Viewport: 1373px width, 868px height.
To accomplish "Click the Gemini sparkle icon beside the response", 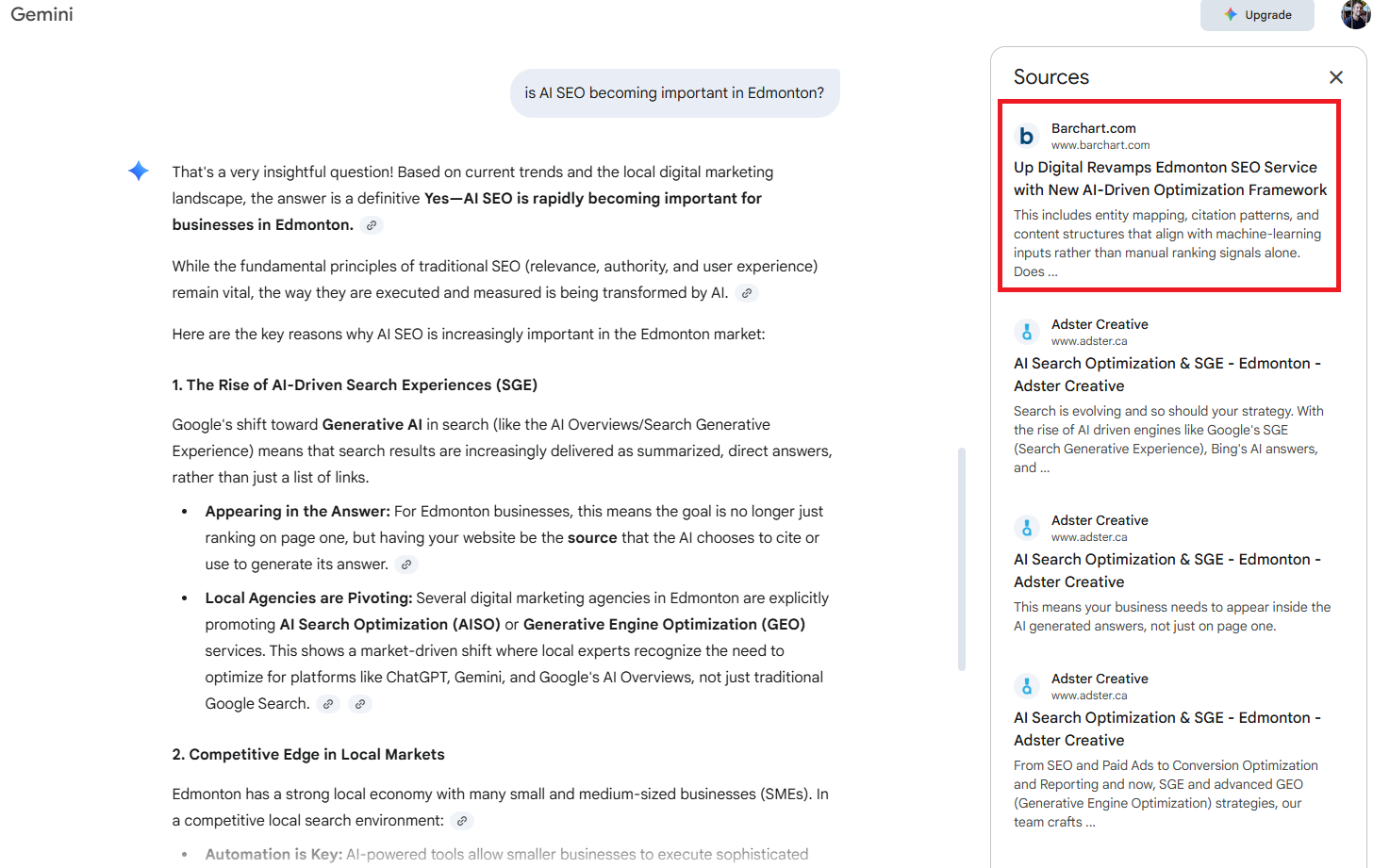I will [x=139, y=171].
